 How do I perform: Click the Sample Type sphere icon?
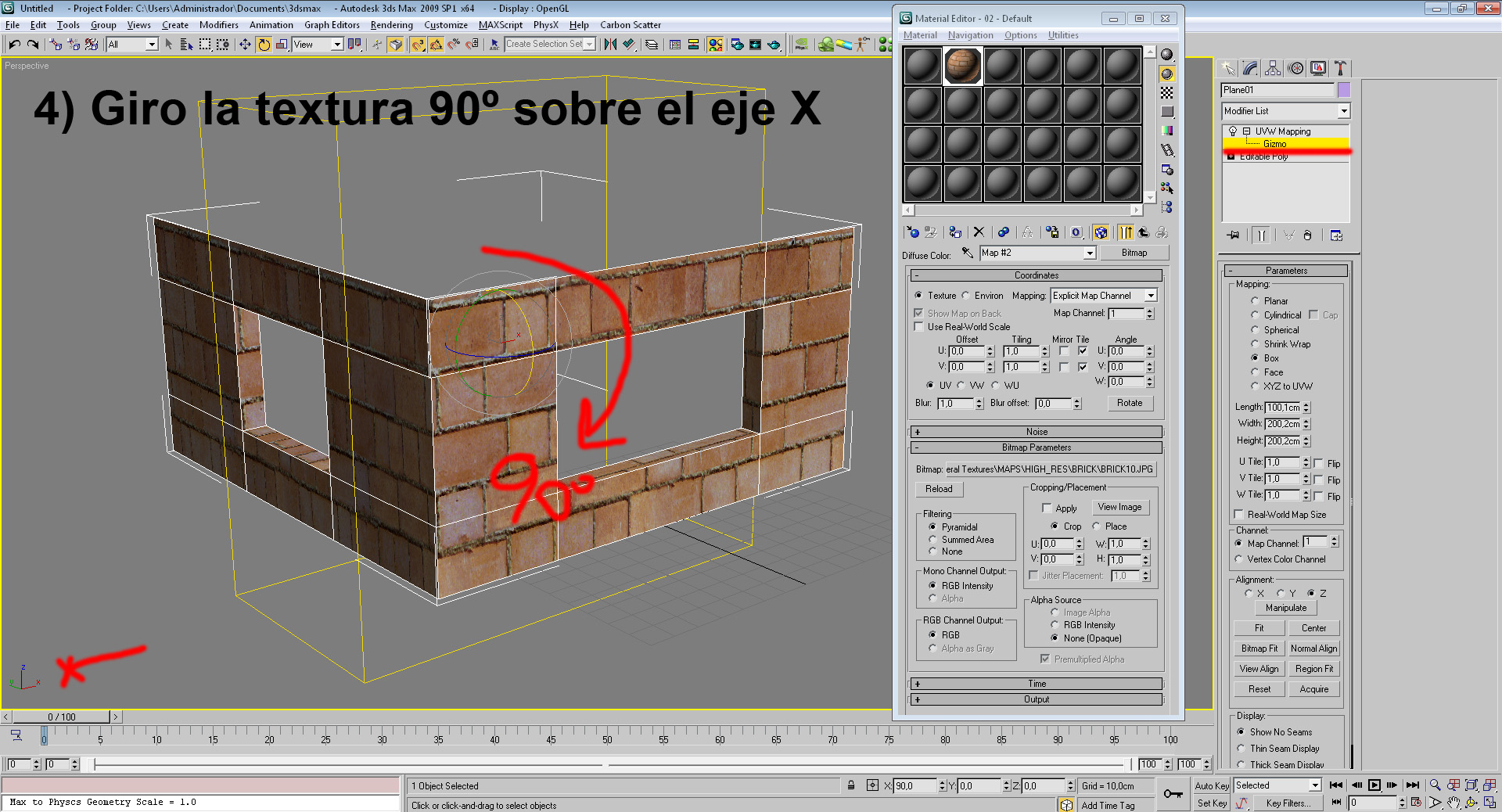(x=1167, y=54)
